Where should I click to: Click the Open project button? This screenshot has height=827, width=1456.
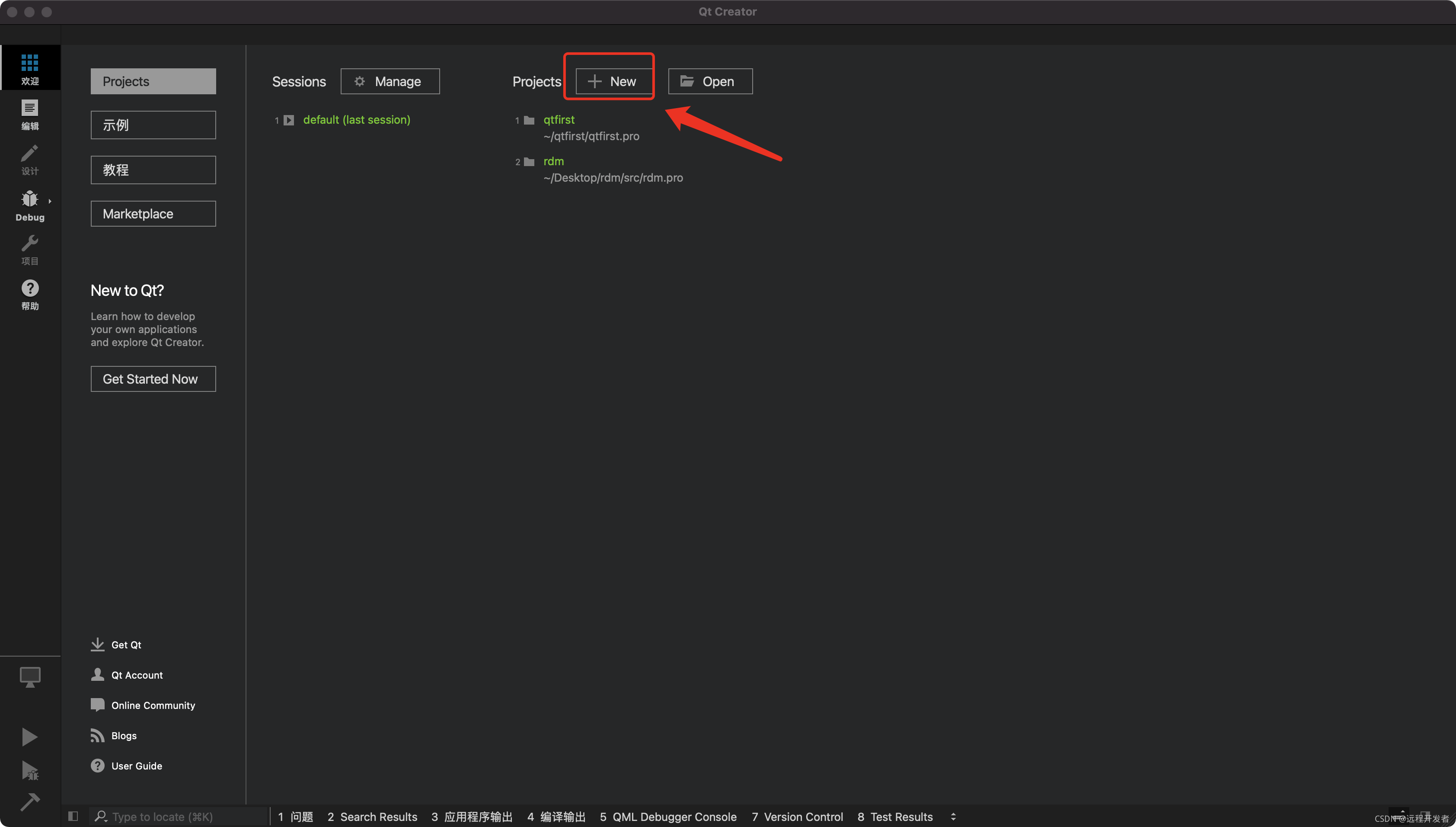pyautogui.click(x=710, y=81)
